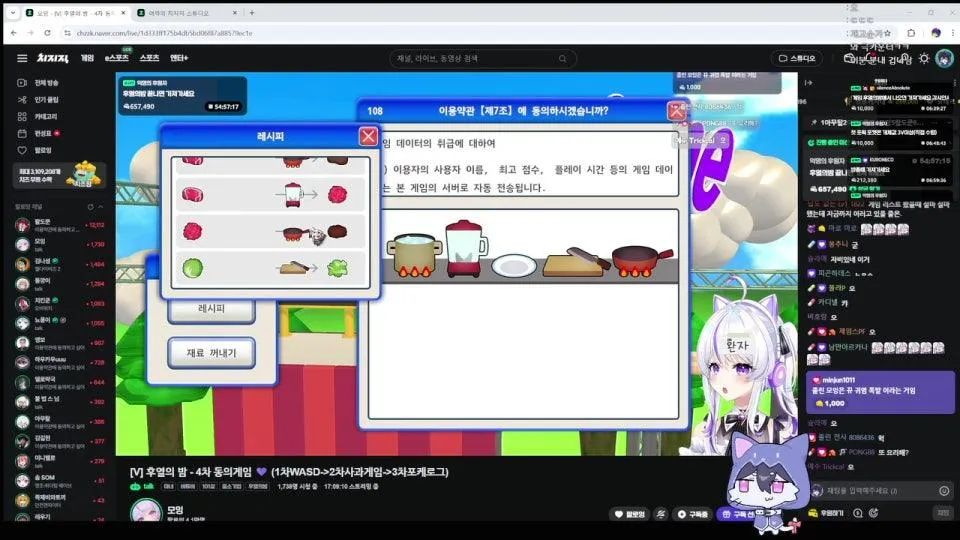Click the cheese reward promo banner
Viewport: 960px width, 540px height.
pos(59,176)
